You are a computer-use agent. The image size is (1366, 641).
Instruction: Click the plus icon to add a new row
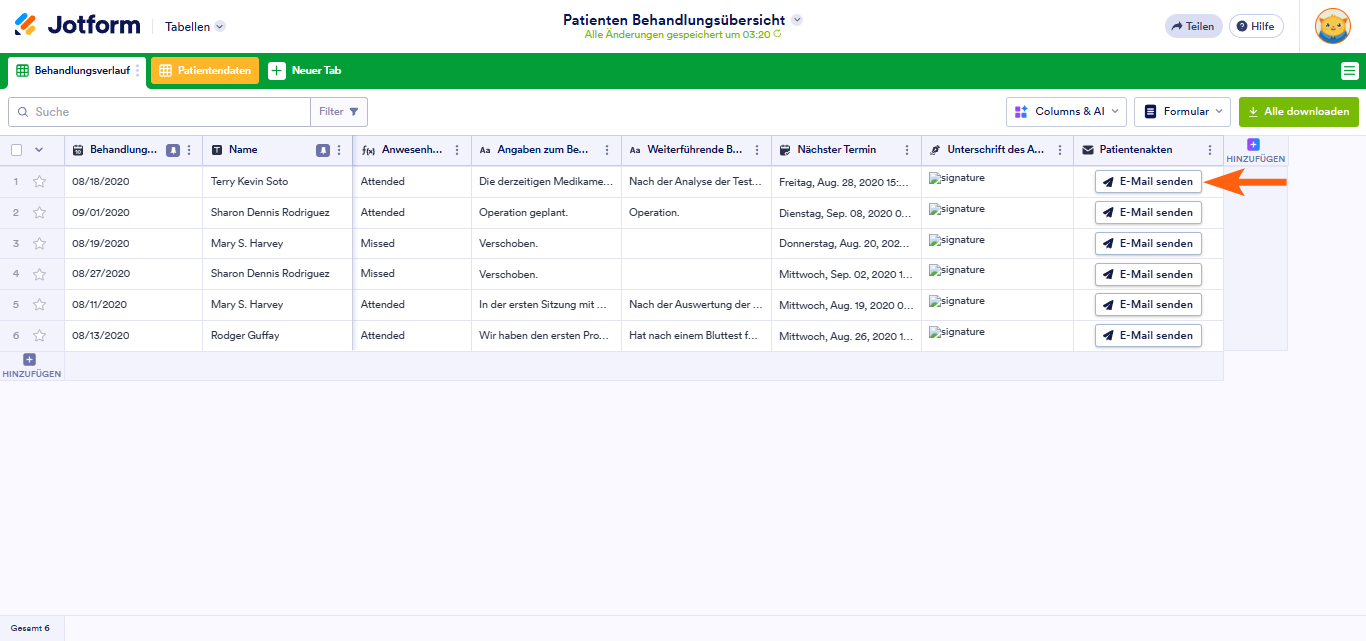tap(29, 359)
